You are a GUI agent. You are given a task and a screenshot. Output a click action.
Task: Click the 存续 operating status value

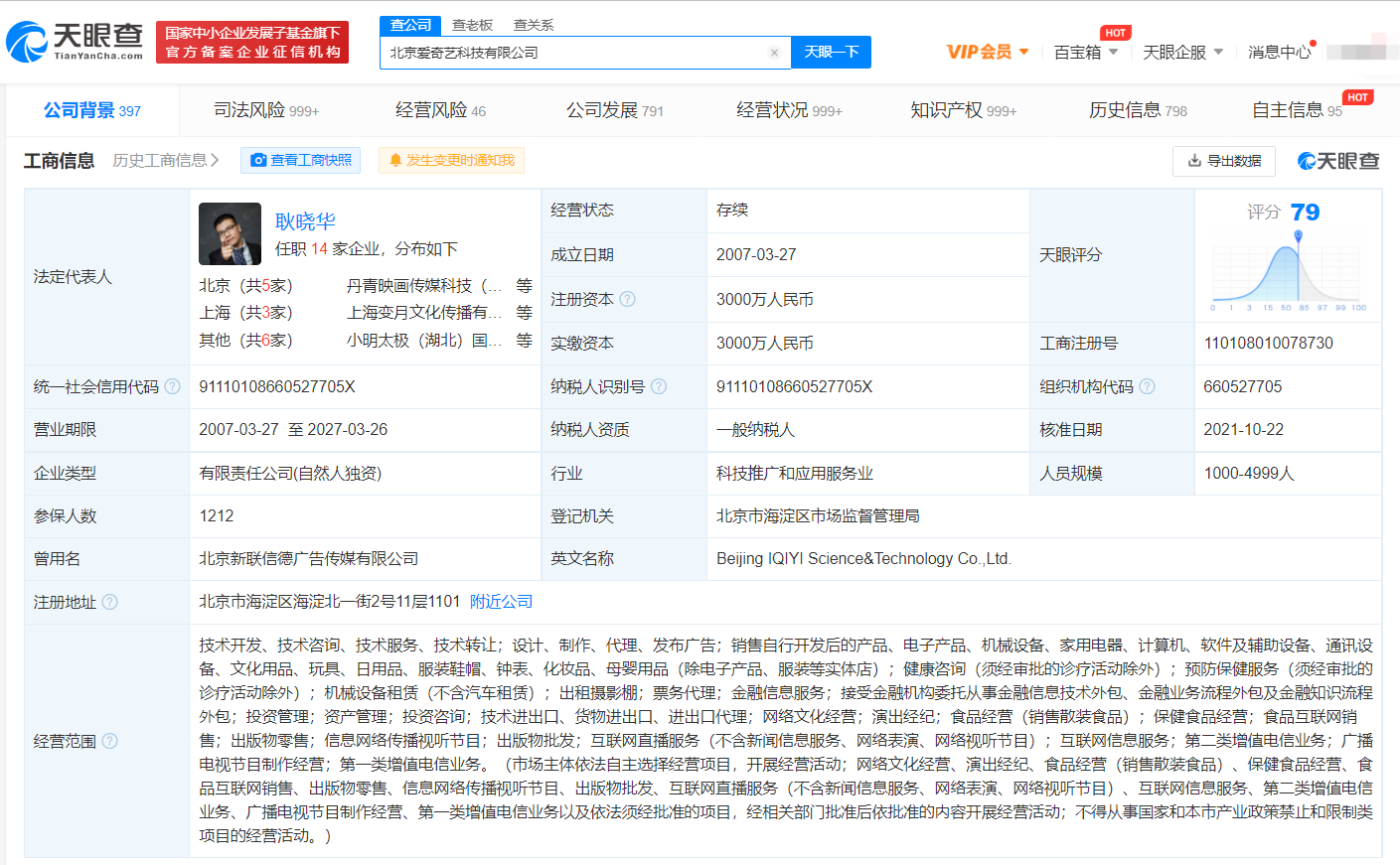732,211
